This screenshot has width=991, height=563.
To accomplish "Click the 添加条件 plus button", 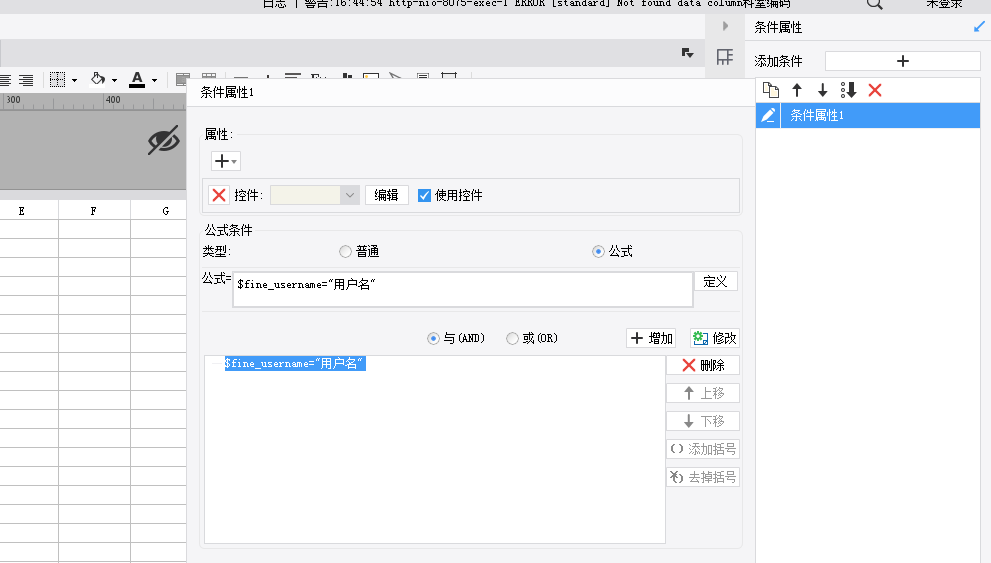I will tap(903, 61).
